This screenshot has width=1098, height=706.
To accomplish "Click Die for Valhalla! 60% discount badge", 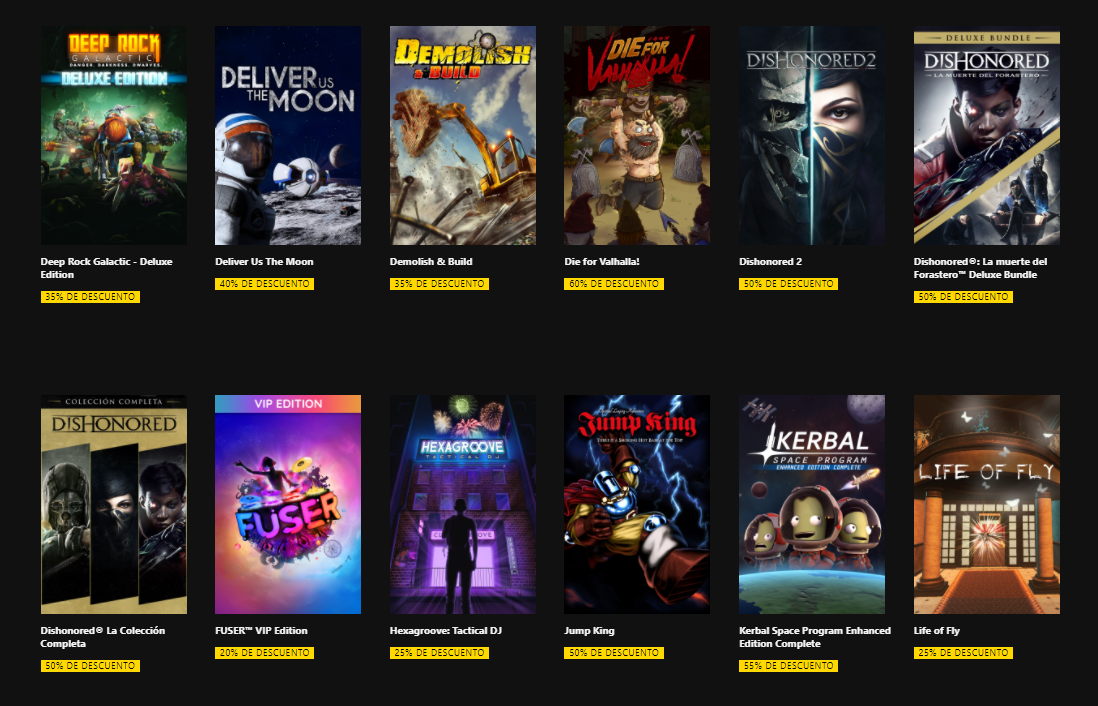I will [613, 284].
